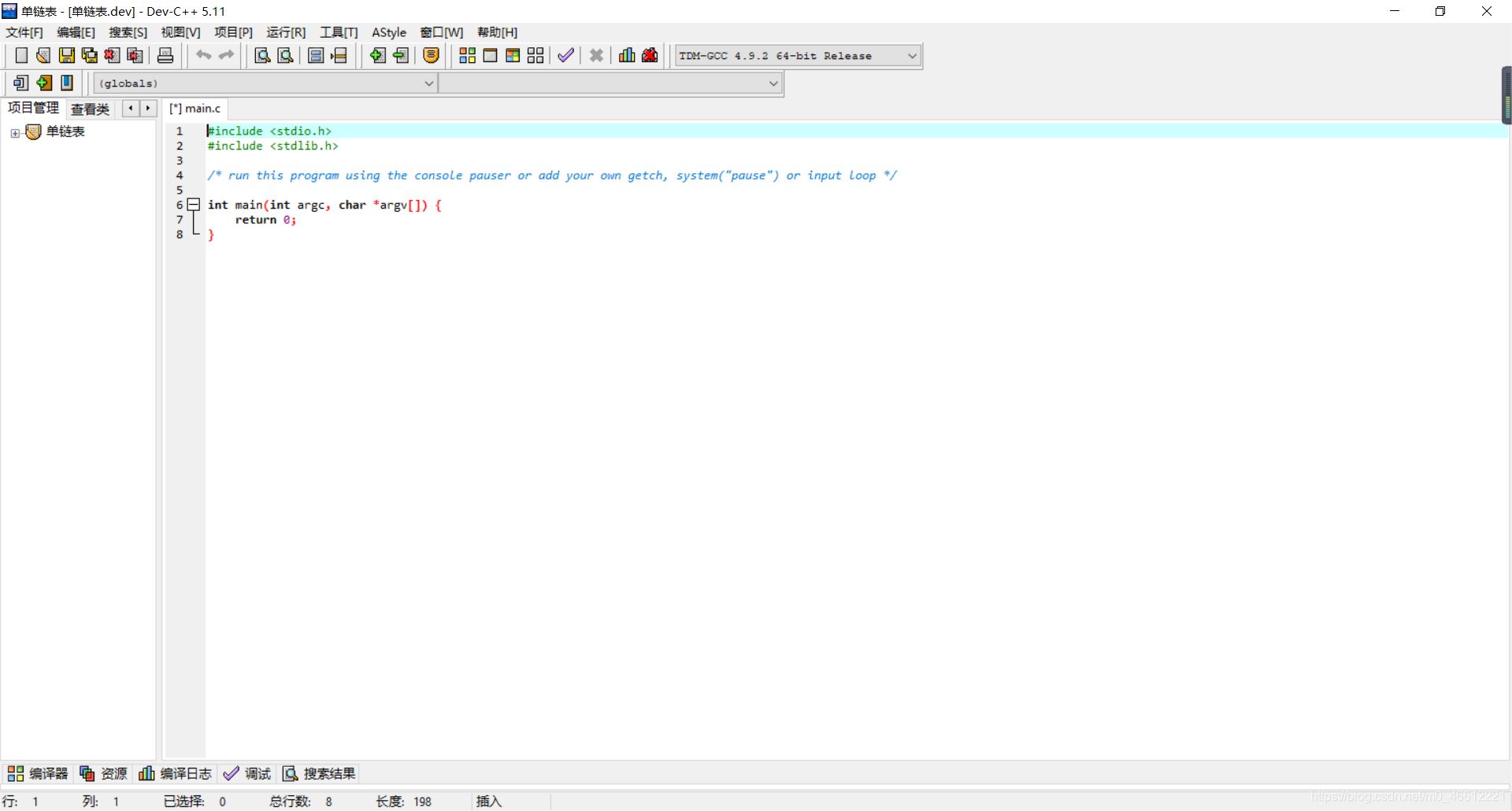Remove a file from the project
Screen dimensions: 1512x811
401,55
